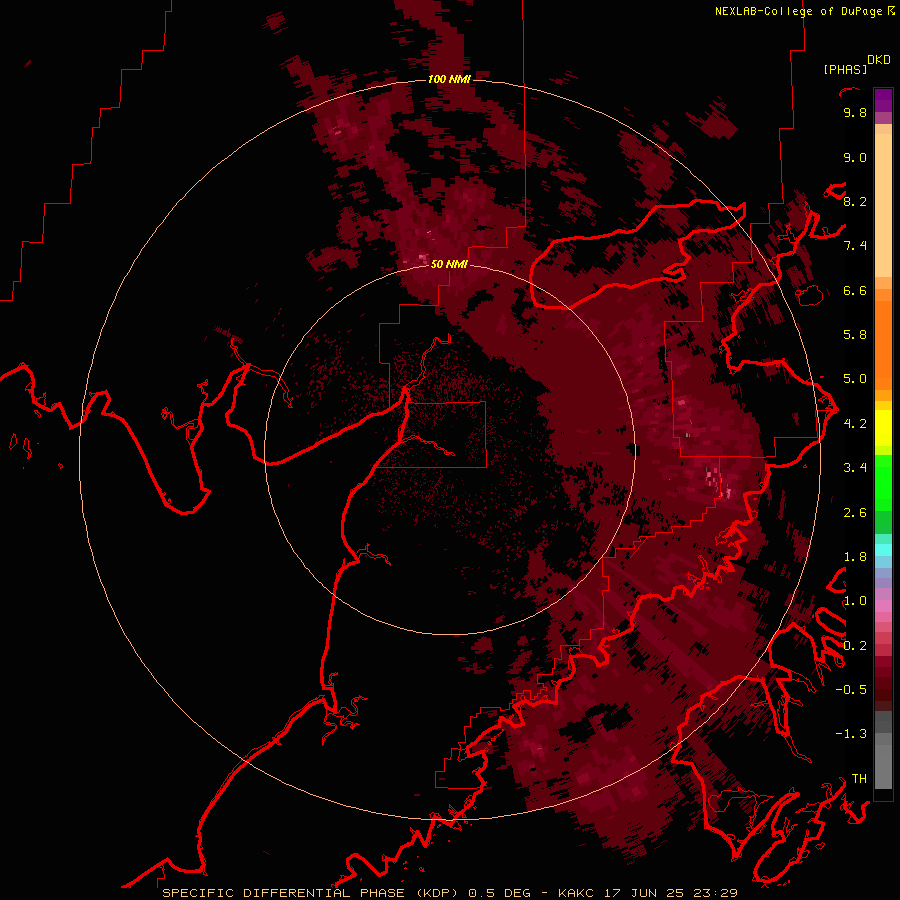The image size is (900, 900).
Task: Click the 5.8 scale value
Action: (855, 335)
